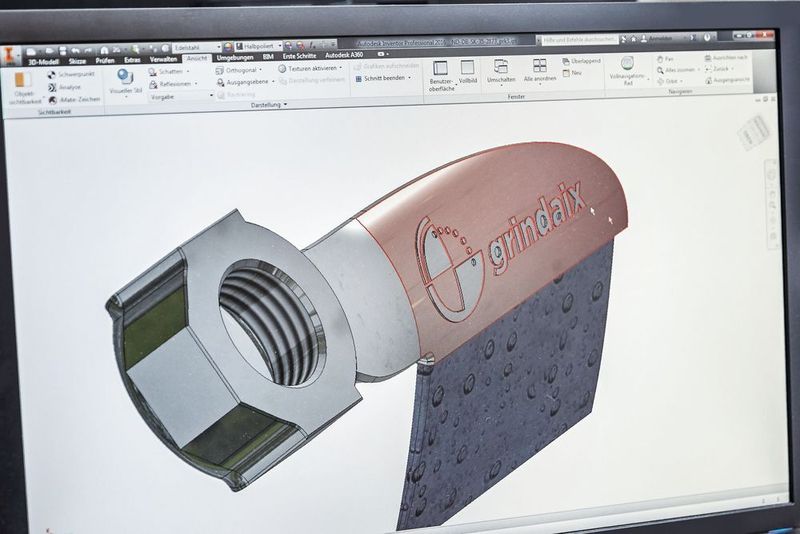
Task: Switch to the Skizze tab
Action: tap(78, 61)
